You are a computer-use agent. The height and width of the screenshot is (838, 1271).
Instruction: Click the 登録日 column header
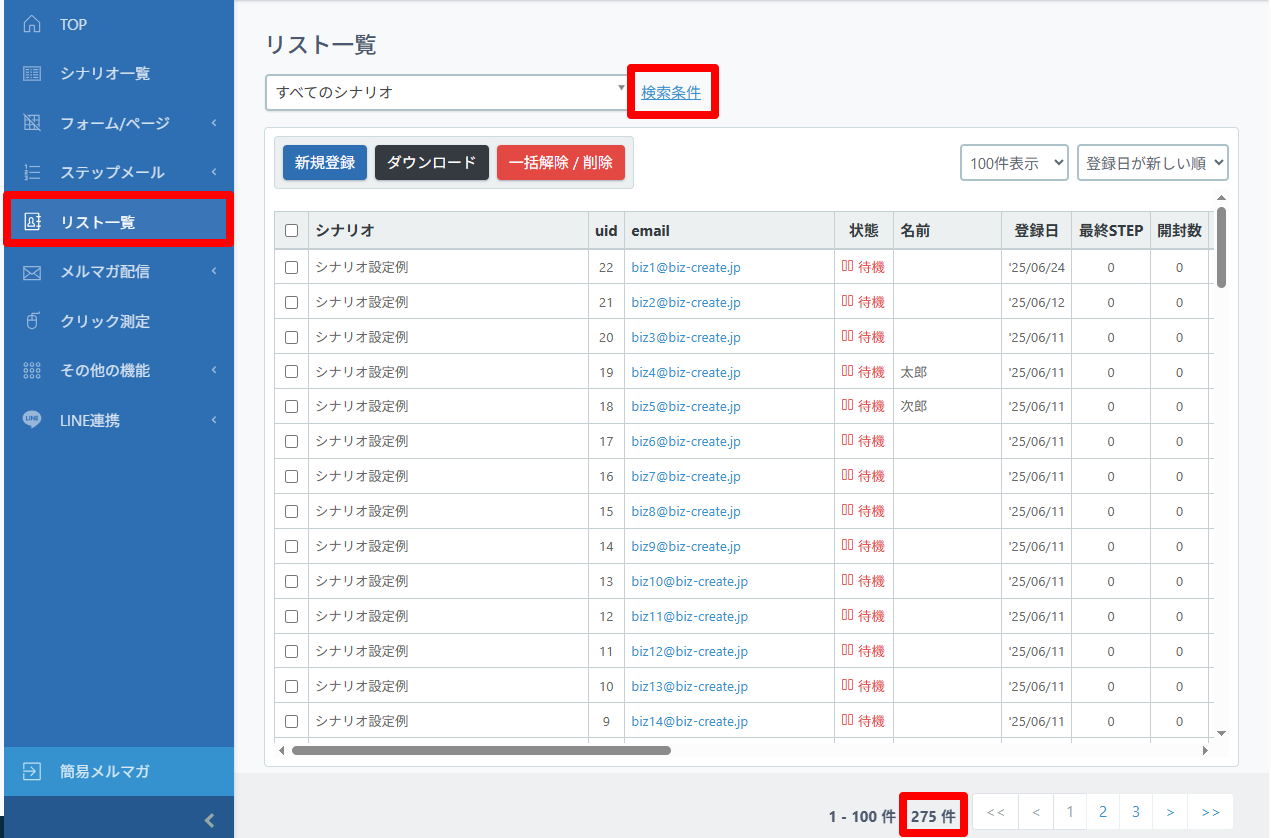(x=1036, y=230)
